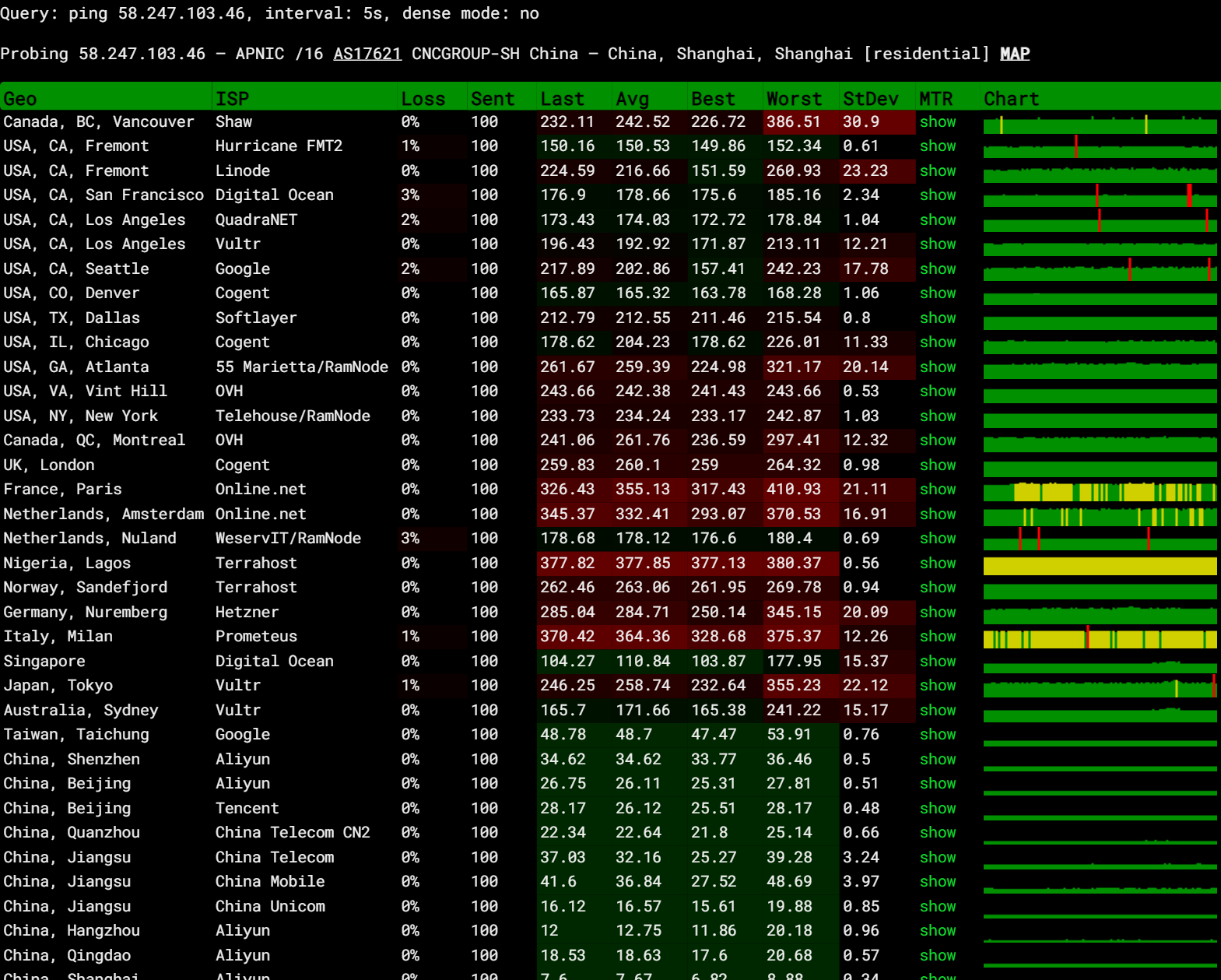
Task: Show MTR for Nigeria Lagos Terrahost
Action: tap(937, 564)
